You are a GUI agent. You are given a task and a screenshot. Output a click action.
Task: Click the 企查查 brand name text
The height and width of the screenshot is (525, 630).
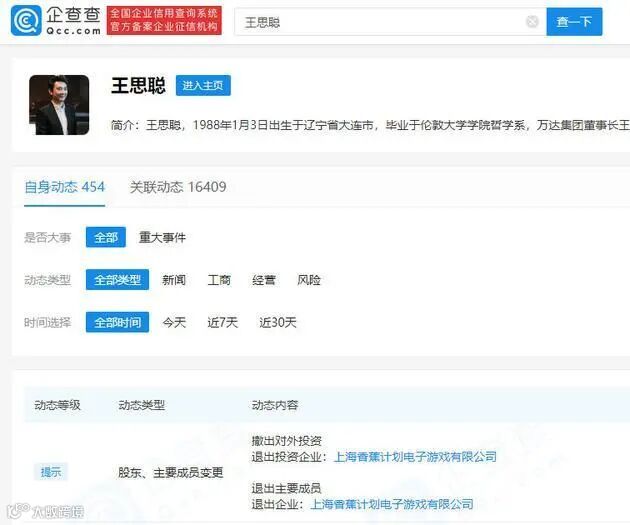[x=73, y=14]
